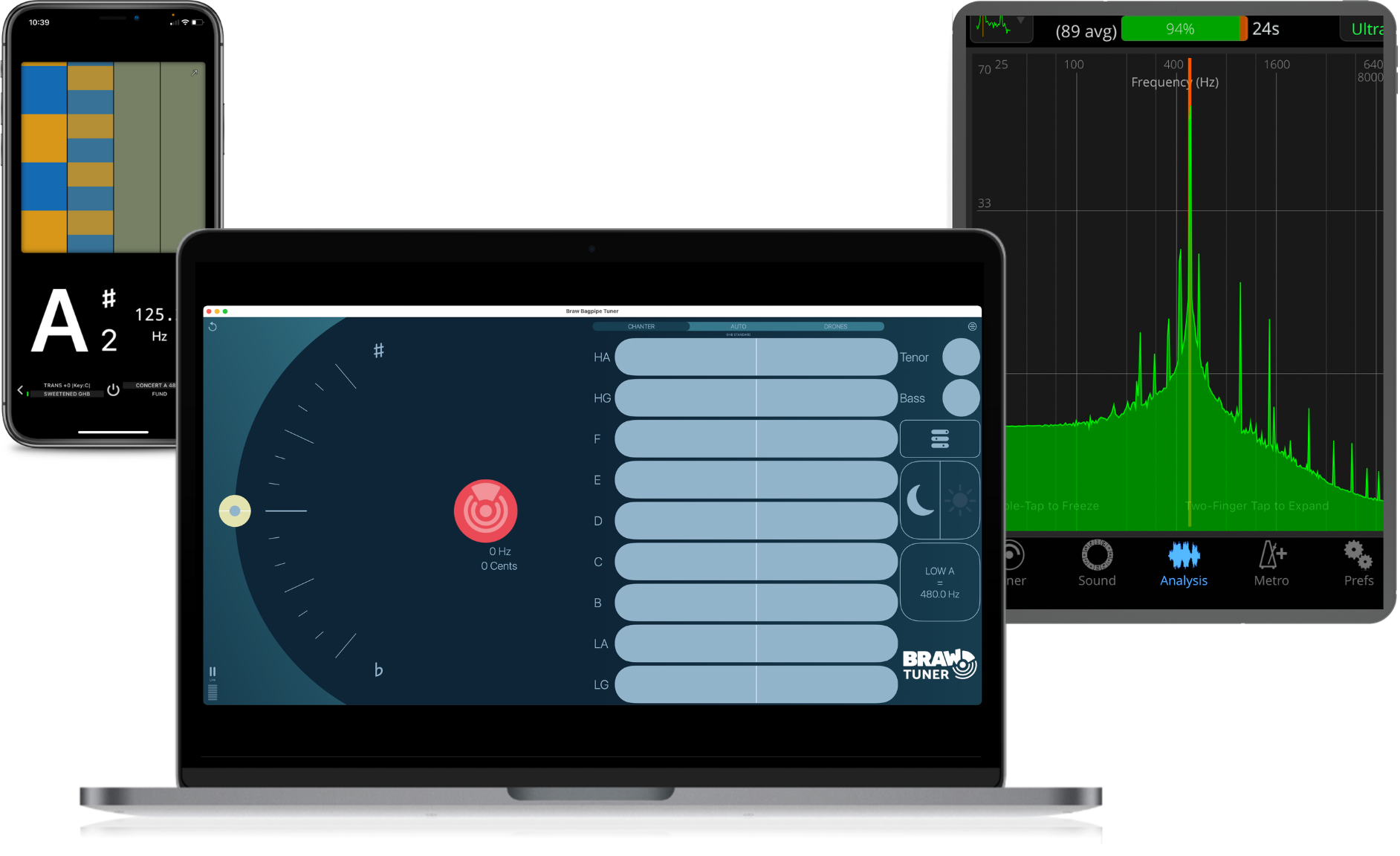The image size is (1400, 856).
Task: Open the circular menu icon in Braw Tuner
Action: coord(972,327)
